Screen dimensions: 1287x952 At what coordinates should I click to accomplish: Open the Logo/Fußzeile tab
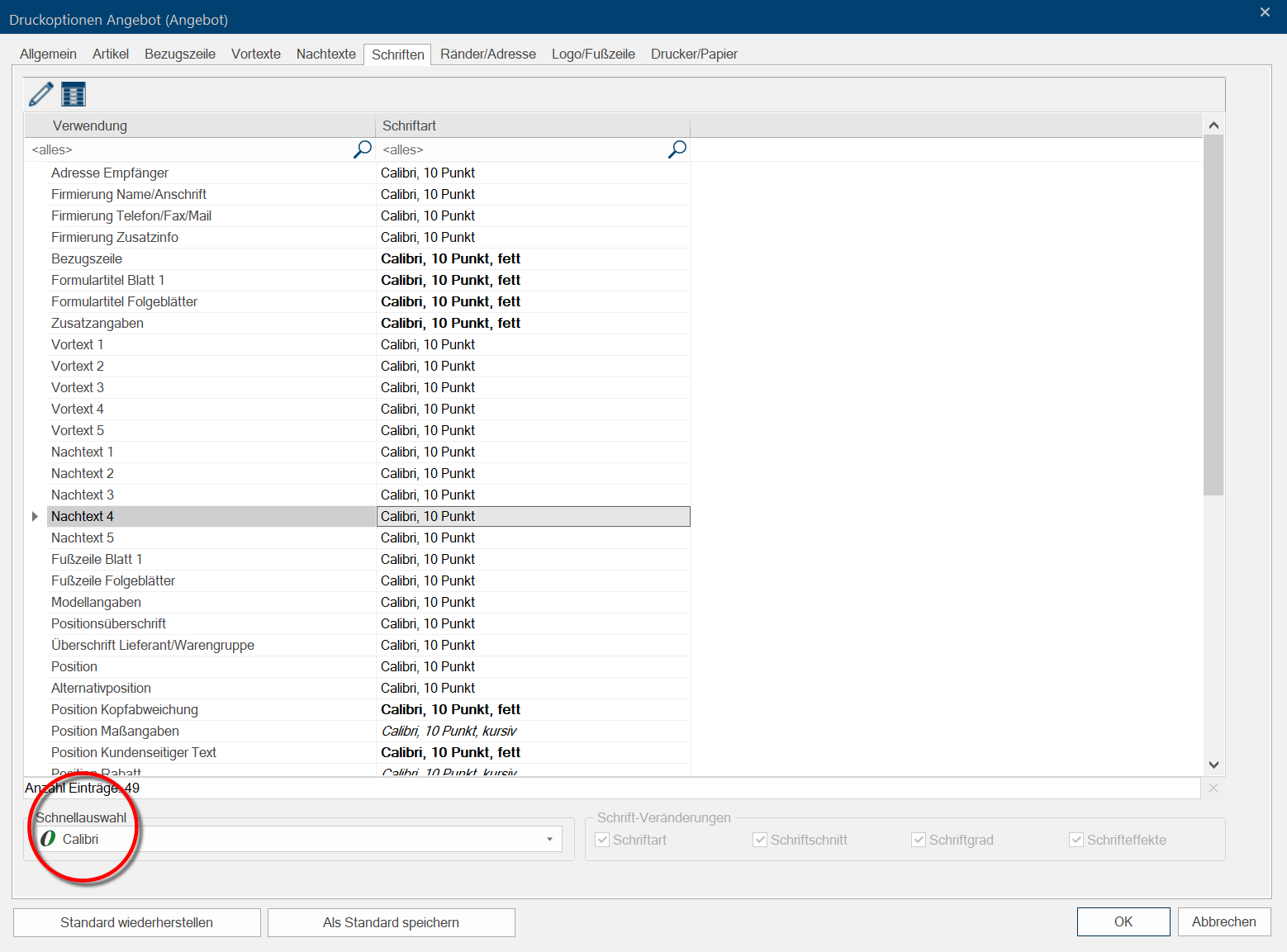[x=593, y=54]
